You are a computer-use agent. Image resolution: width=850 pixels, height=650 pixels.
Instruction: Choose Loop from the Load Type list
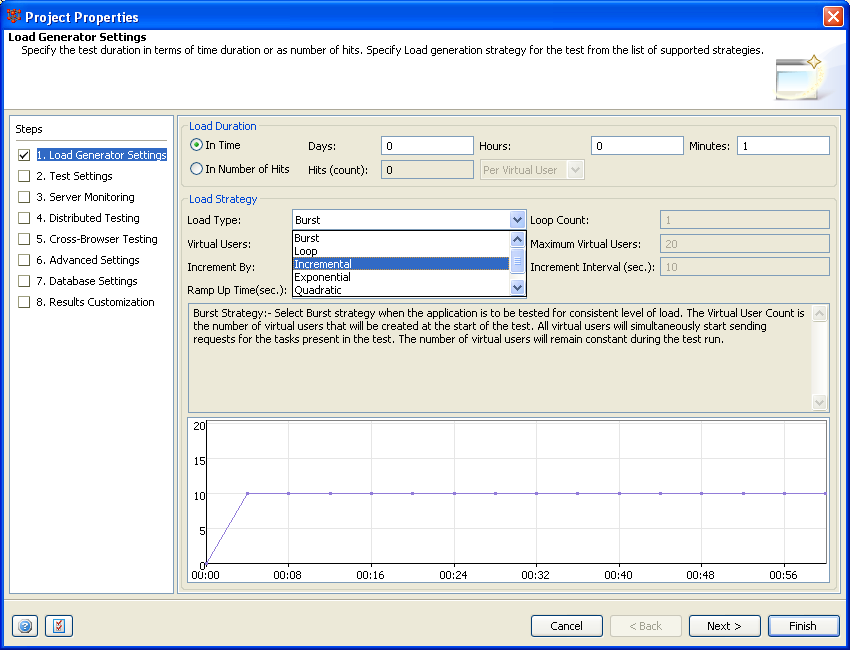401,251
